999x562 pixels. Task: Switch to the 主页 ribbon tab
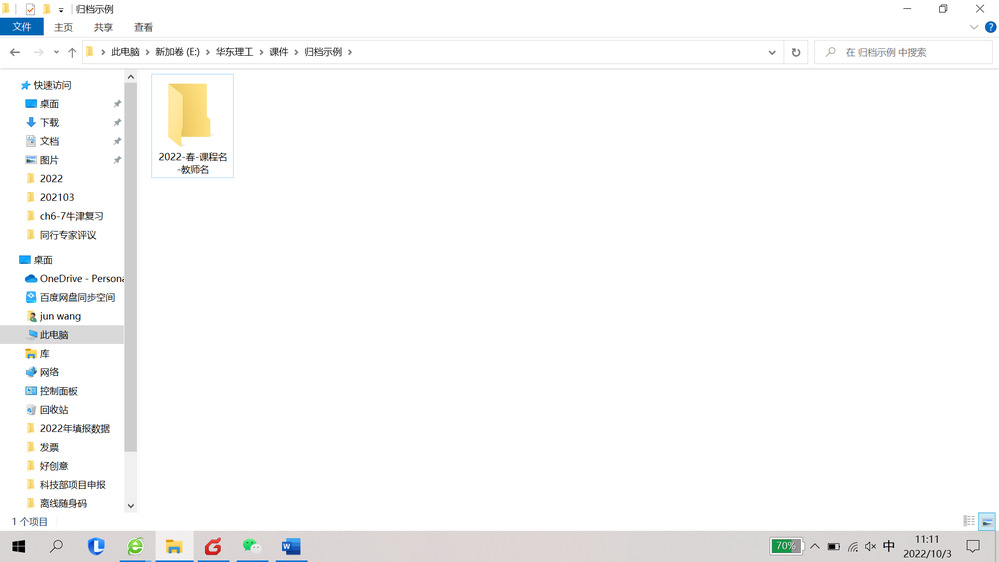(63, 27)
